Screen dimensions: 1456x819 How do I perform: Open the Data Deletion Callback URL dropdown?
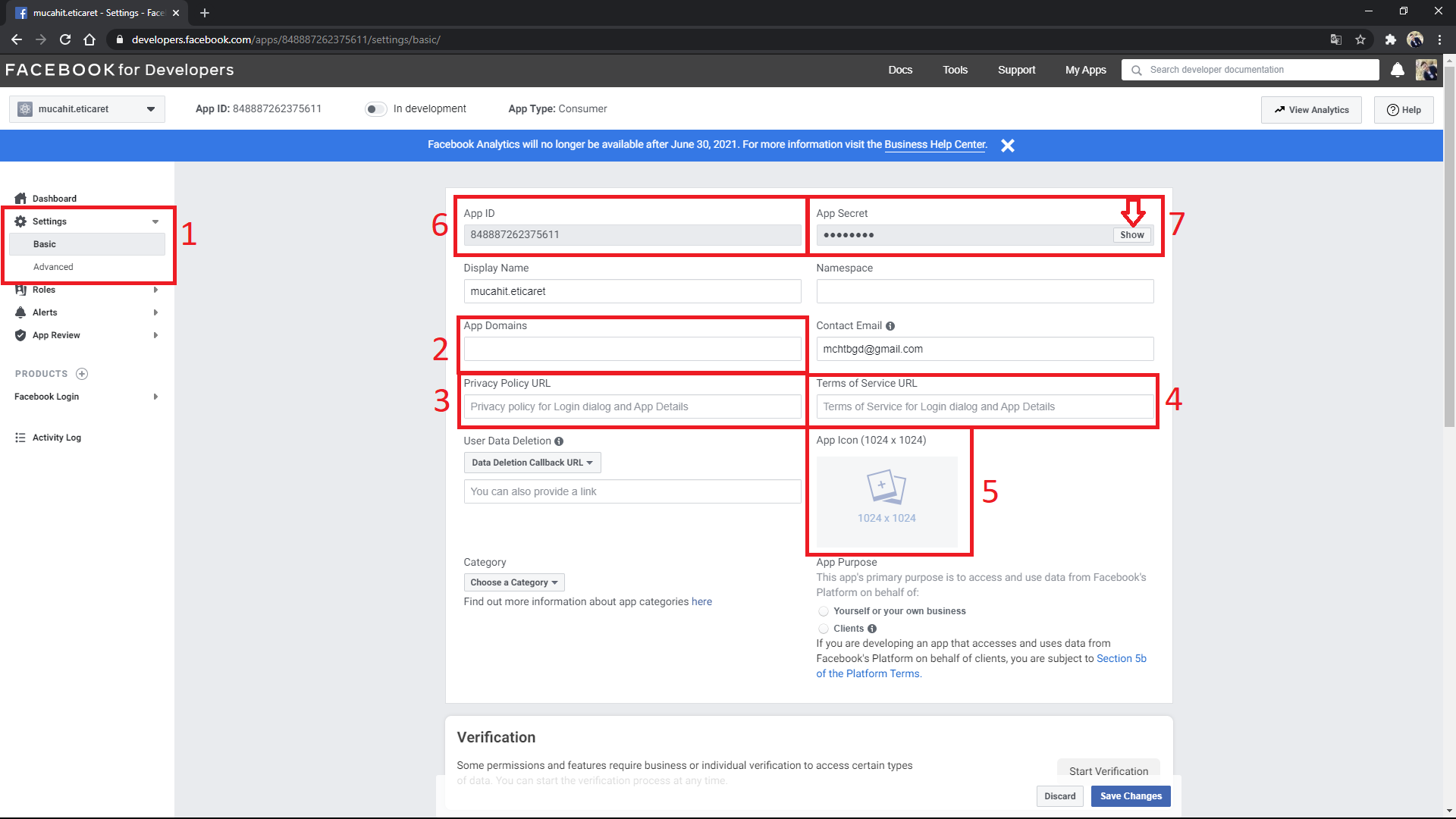point(532,463)
